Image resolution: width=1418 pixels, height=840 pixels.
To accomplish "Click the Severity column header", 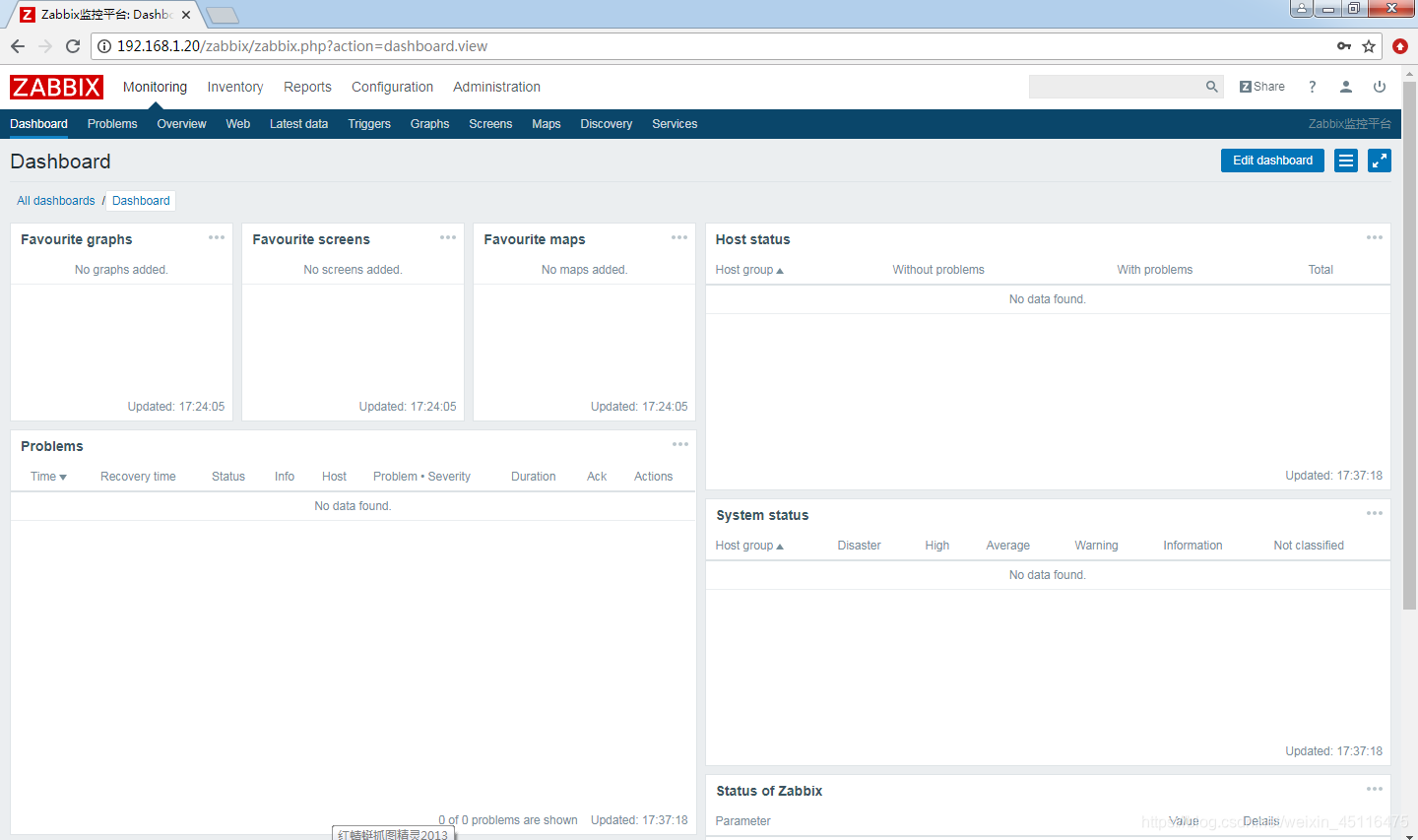I will pos(449,477).
